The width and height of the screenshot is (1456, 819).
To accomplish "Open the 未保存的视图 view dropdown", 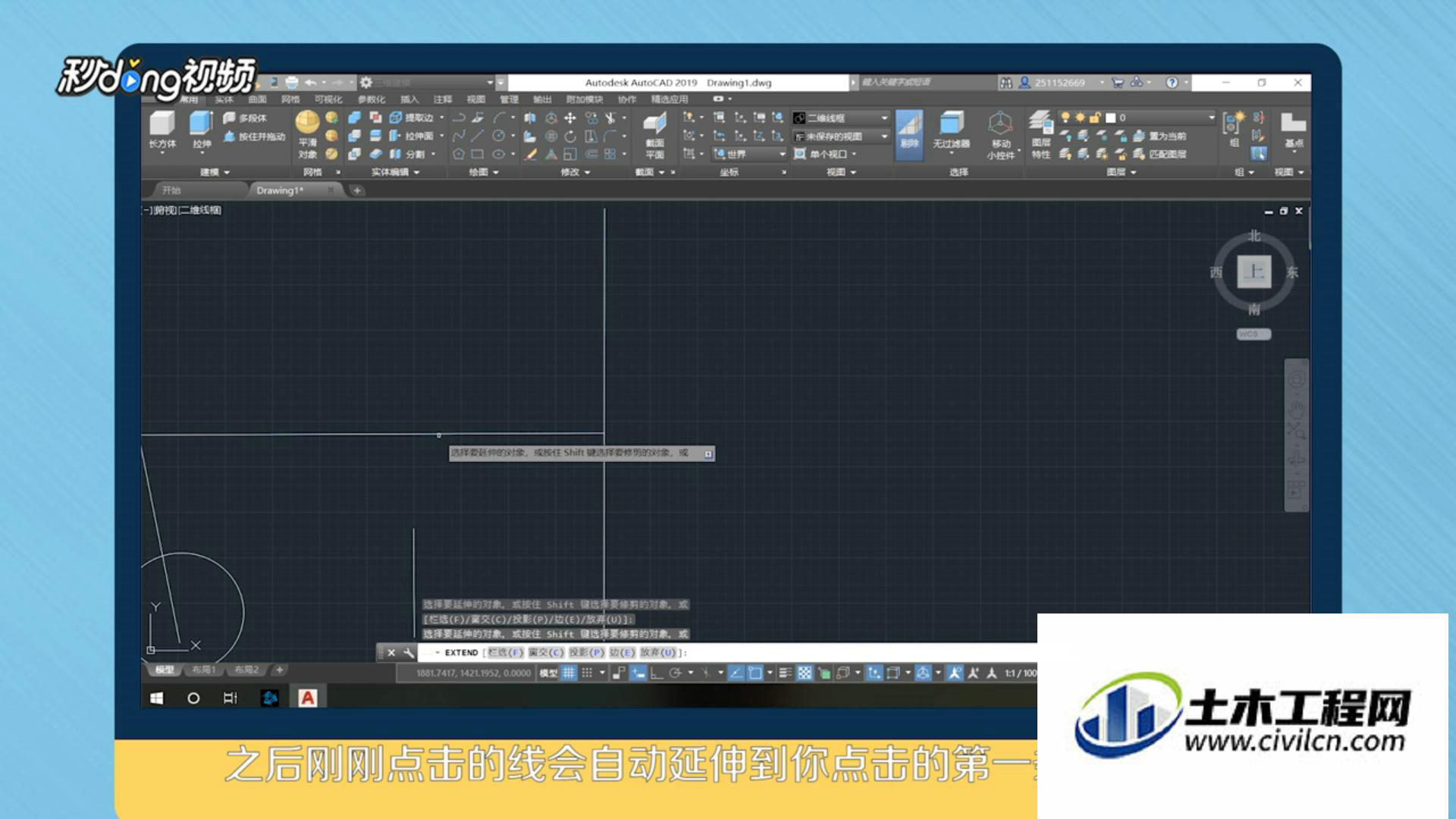I will 841,136.
